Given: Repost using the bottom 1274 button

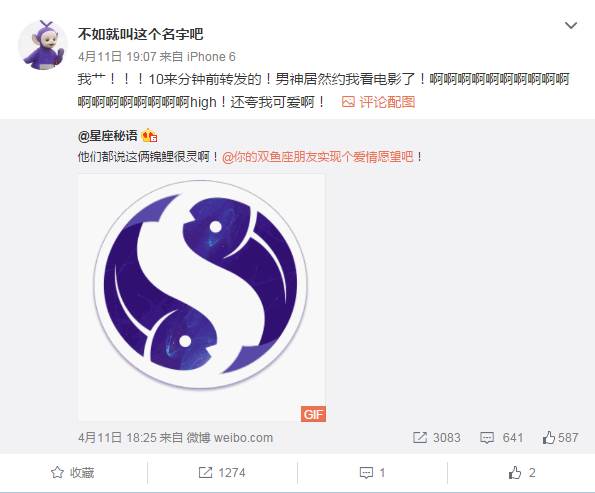Looking at the screenshot, I should coord(222,473).
